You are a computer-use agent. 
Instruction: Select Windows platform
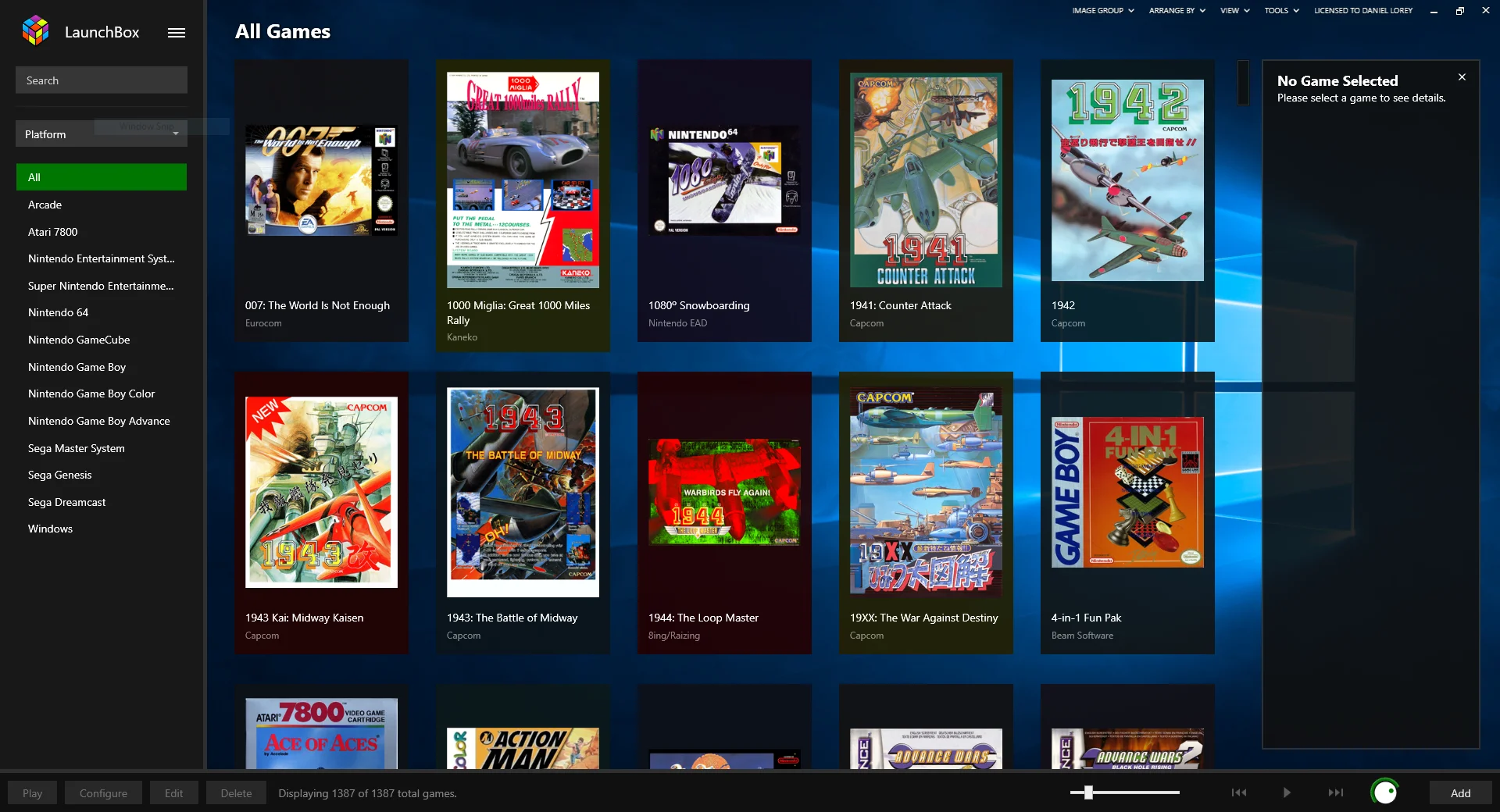coord(102,529)
